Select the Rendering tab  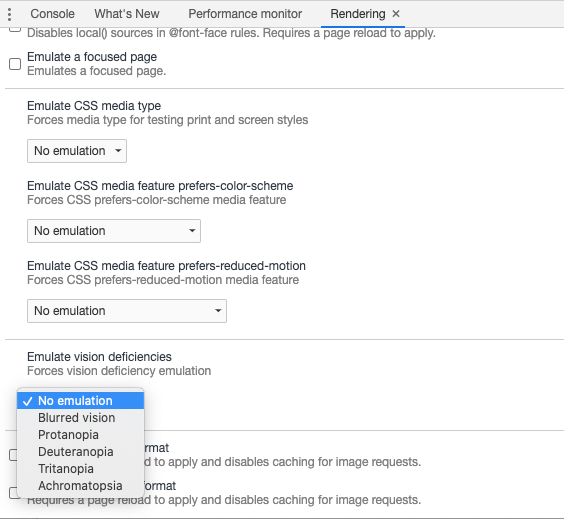358,14
